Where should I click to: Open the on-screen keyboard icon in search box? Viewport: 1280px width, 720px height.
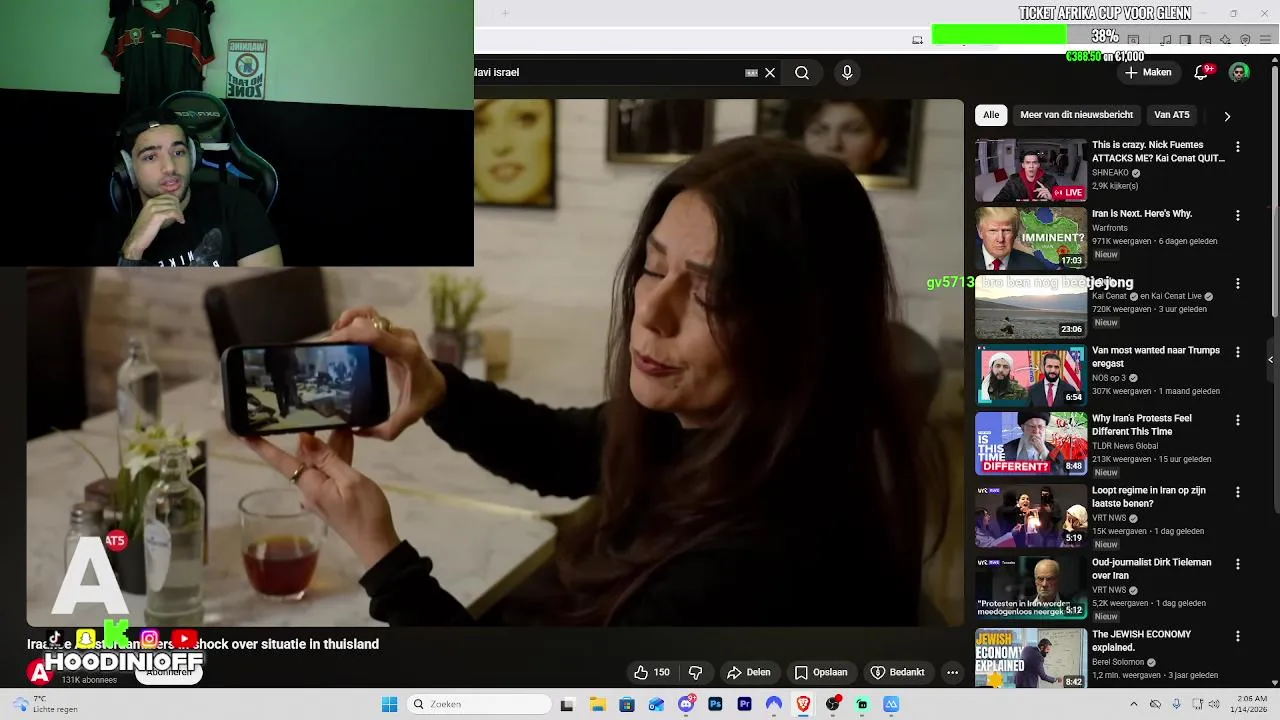point(752,73)
